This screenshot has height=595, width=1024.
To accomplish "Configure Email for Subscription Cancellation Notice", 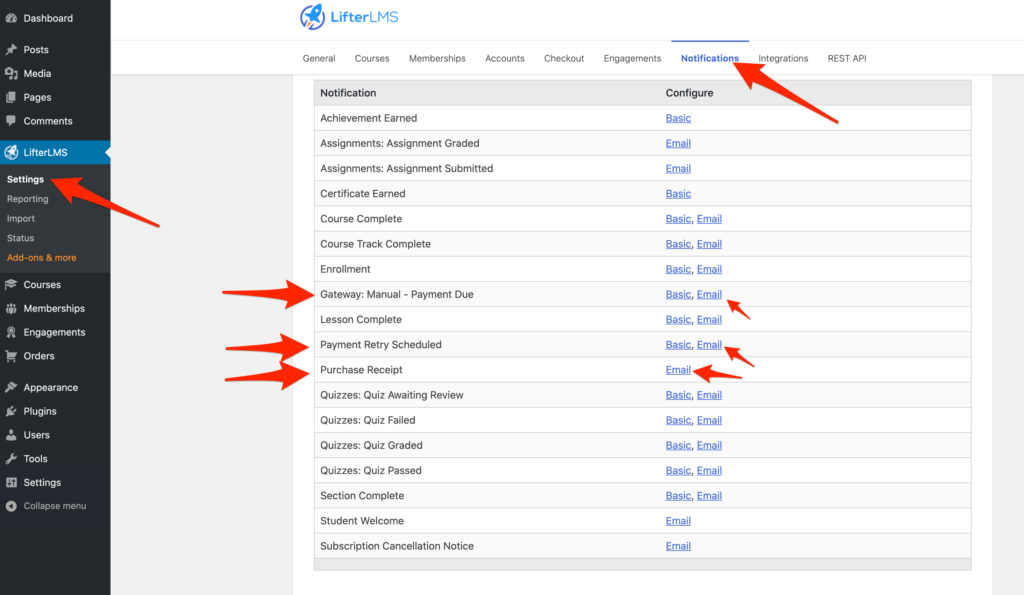I will (x=678, y=546).
